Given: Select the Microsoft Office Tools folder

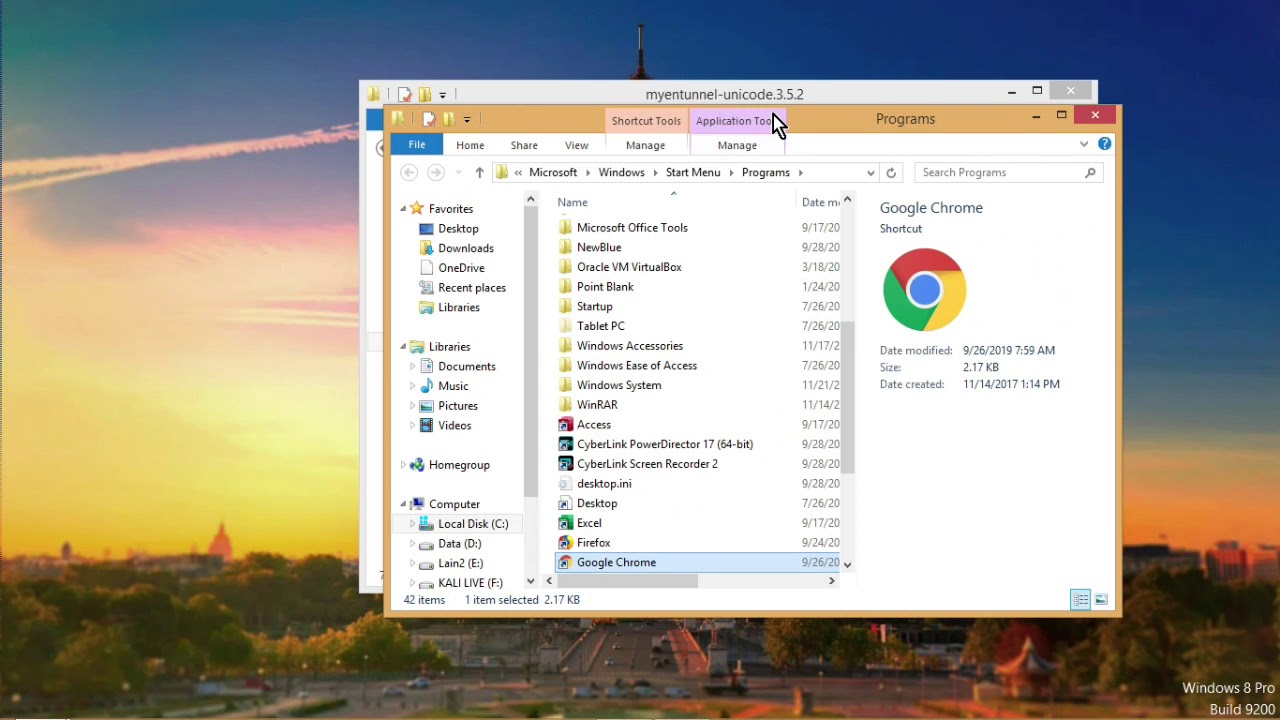Looking at the screenshot, I should coord(632,228).
